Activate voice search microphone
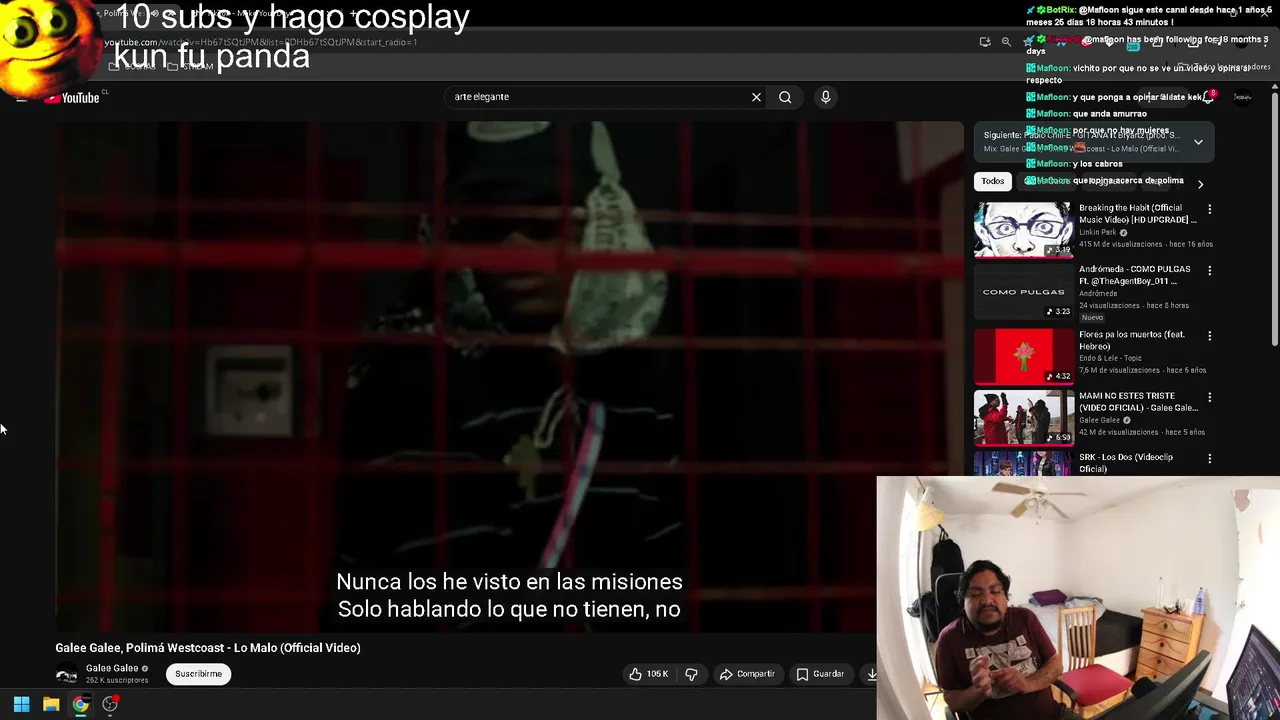Screen dimensions: 1280x720 (825, 97)
